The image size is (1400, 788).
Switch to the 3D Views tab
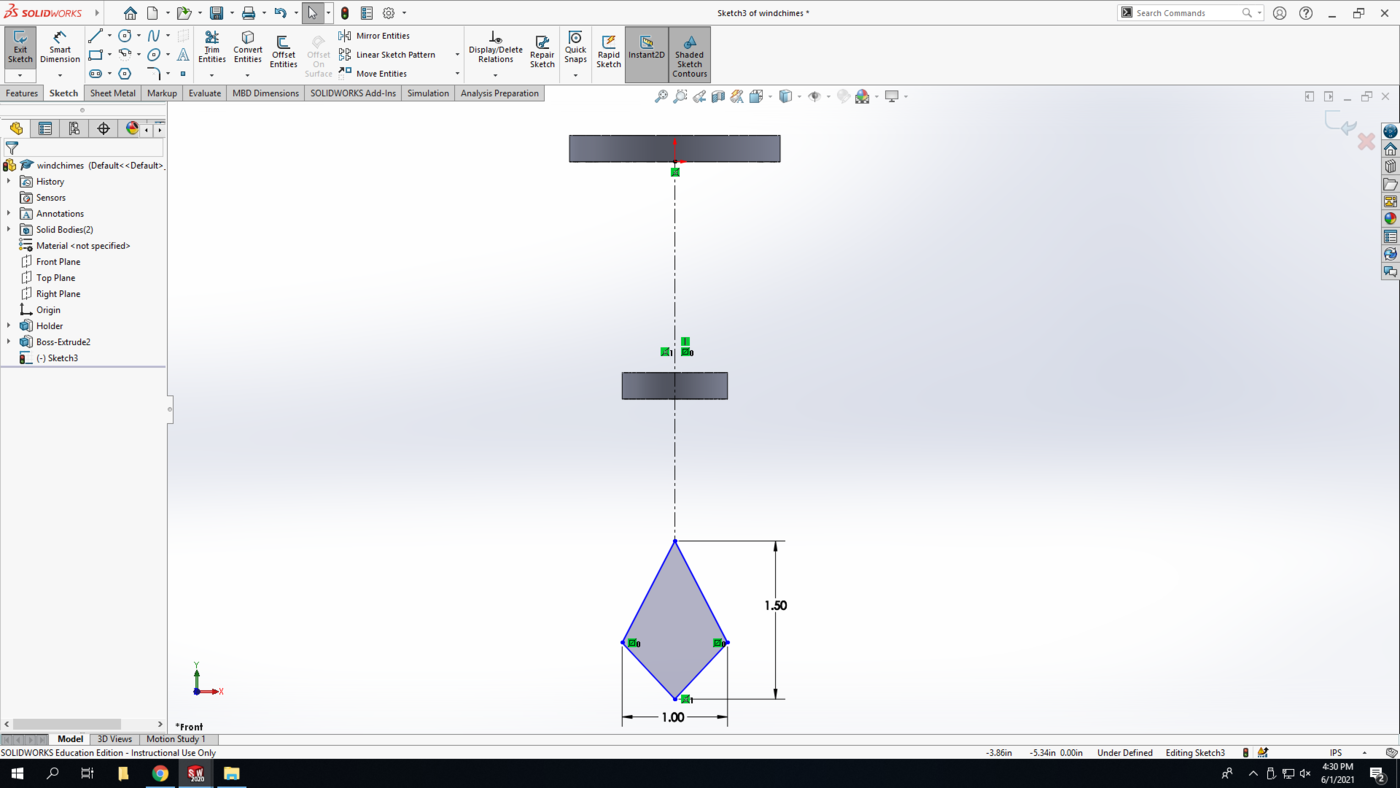(x=114, y=739)
